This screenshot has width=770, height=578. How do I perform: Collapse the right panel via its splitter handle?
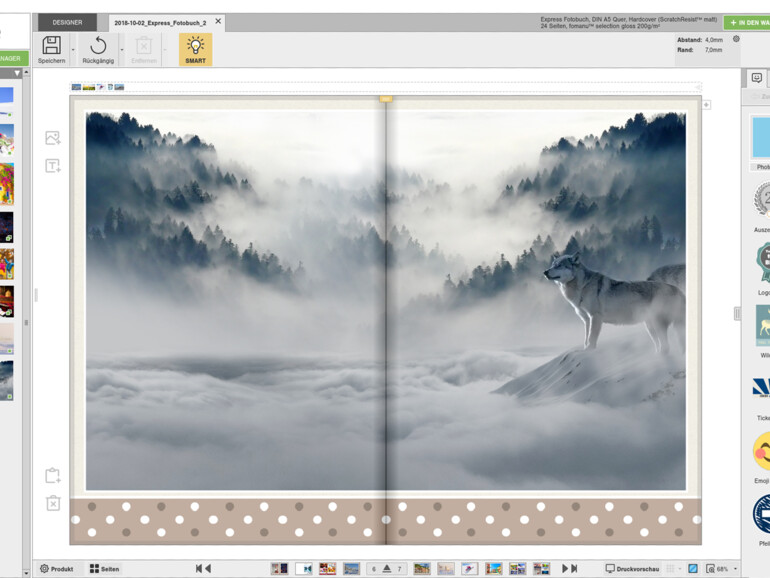pyautogui.click(x=737, y=314)
